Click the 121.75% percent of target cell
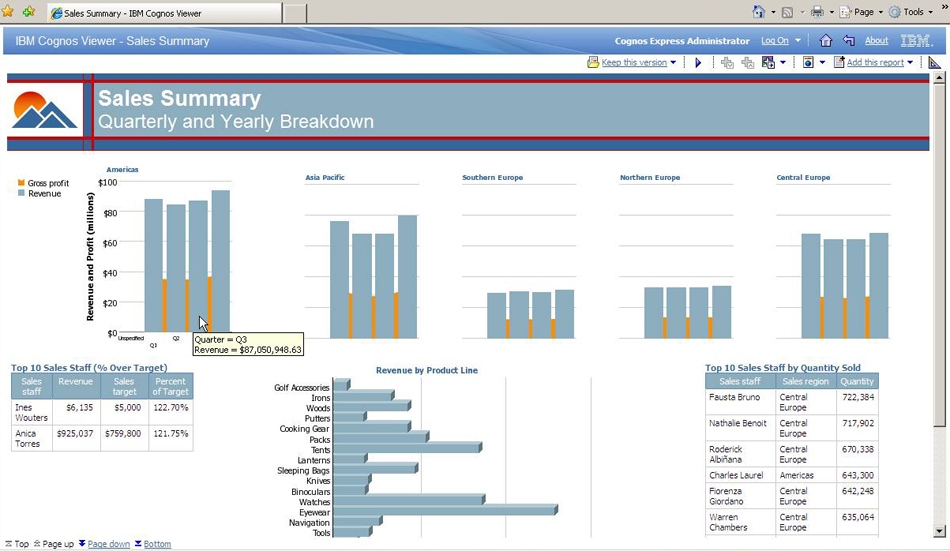Image resolution: width=950 pixels, height=551 pixels. click(x=171, y=438)
